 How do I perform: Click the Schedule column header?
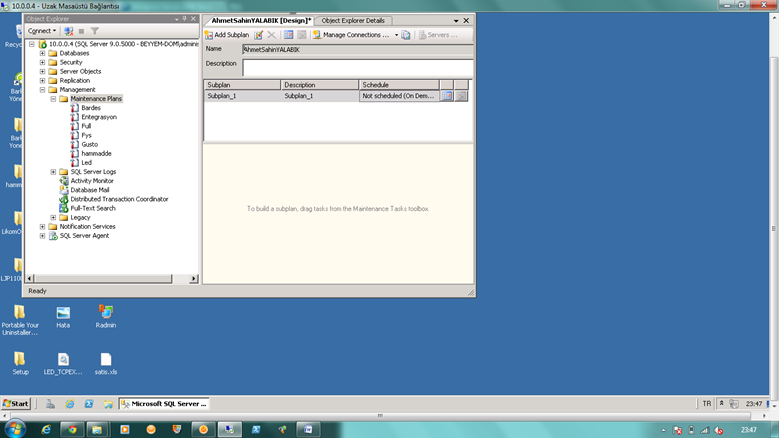tap(399, 85)
